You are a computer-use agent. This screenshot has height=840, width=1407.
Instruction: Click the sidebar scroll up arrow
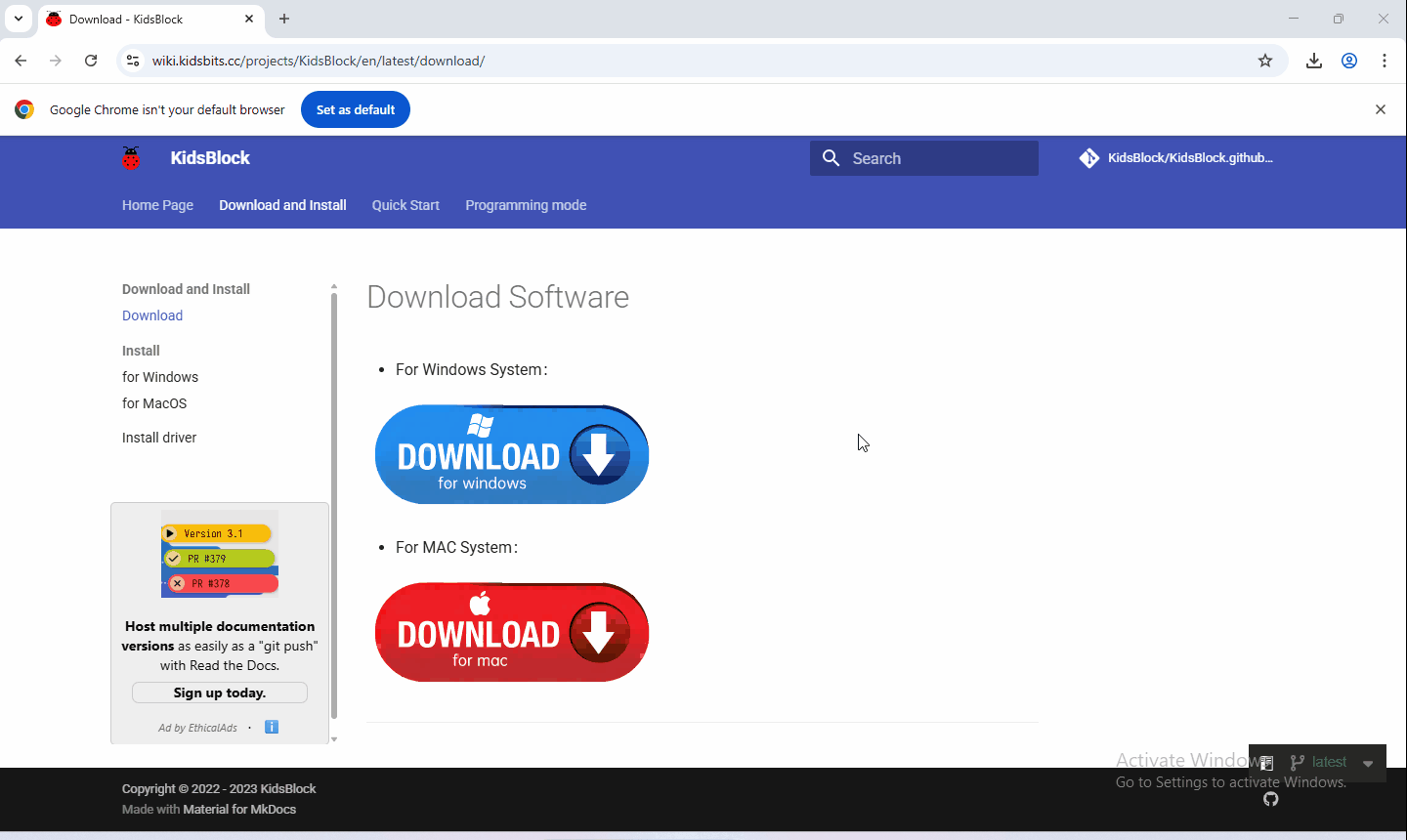click(334, 287)
